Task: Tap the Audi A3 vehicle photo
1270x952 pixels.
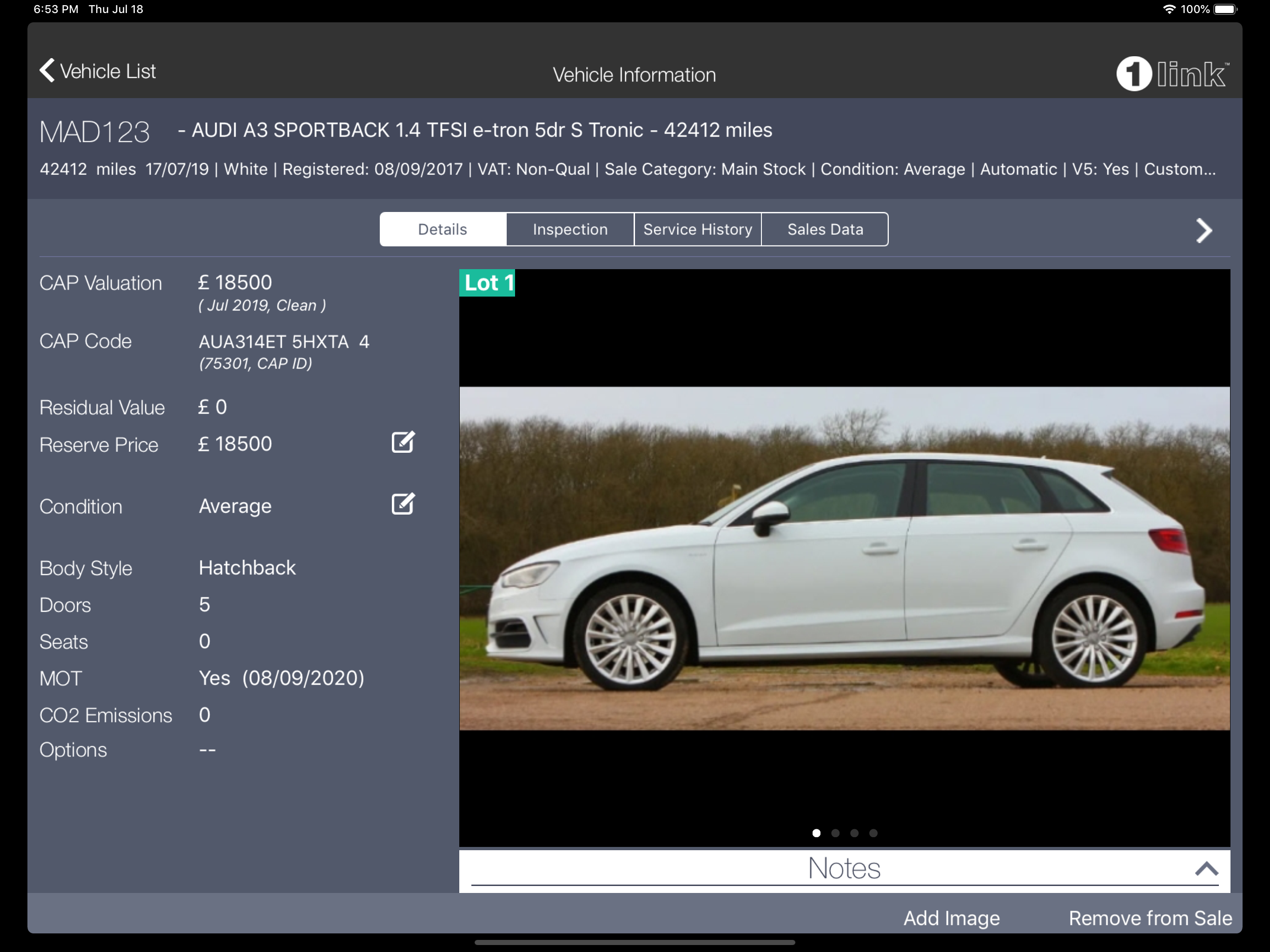Action: (x=845, y=558)
